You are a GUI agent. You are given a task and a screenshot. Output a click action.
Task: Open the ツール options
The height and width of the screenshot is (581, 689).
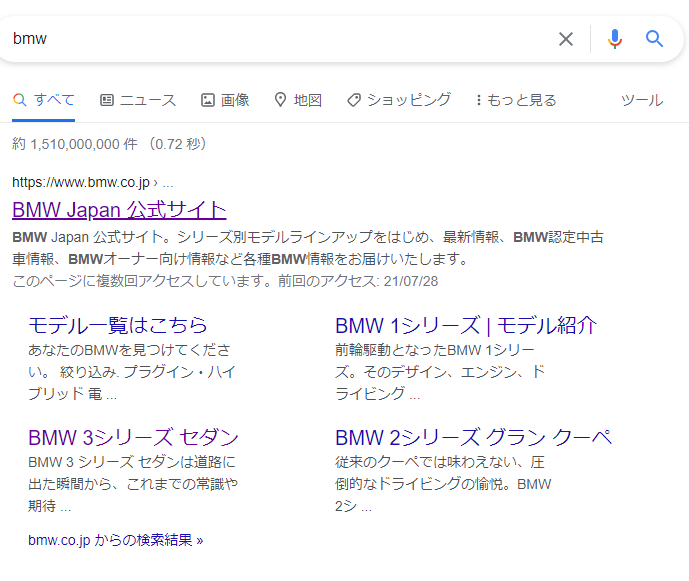coord(642,100)
